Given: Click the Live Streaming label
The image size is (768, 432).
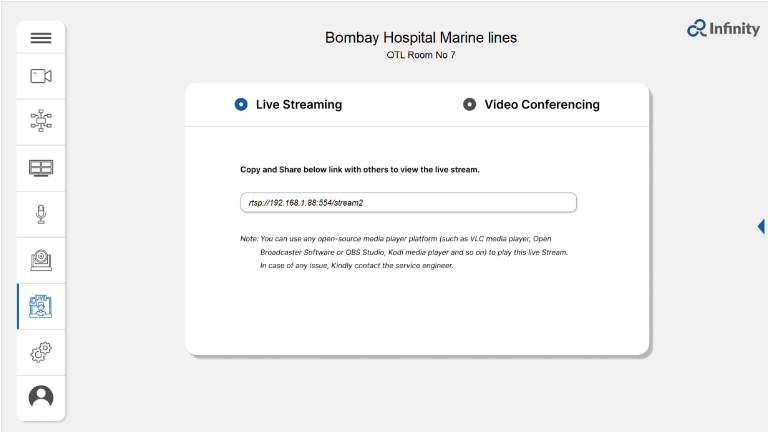Looking at the screenshot, I should [299, 104].
